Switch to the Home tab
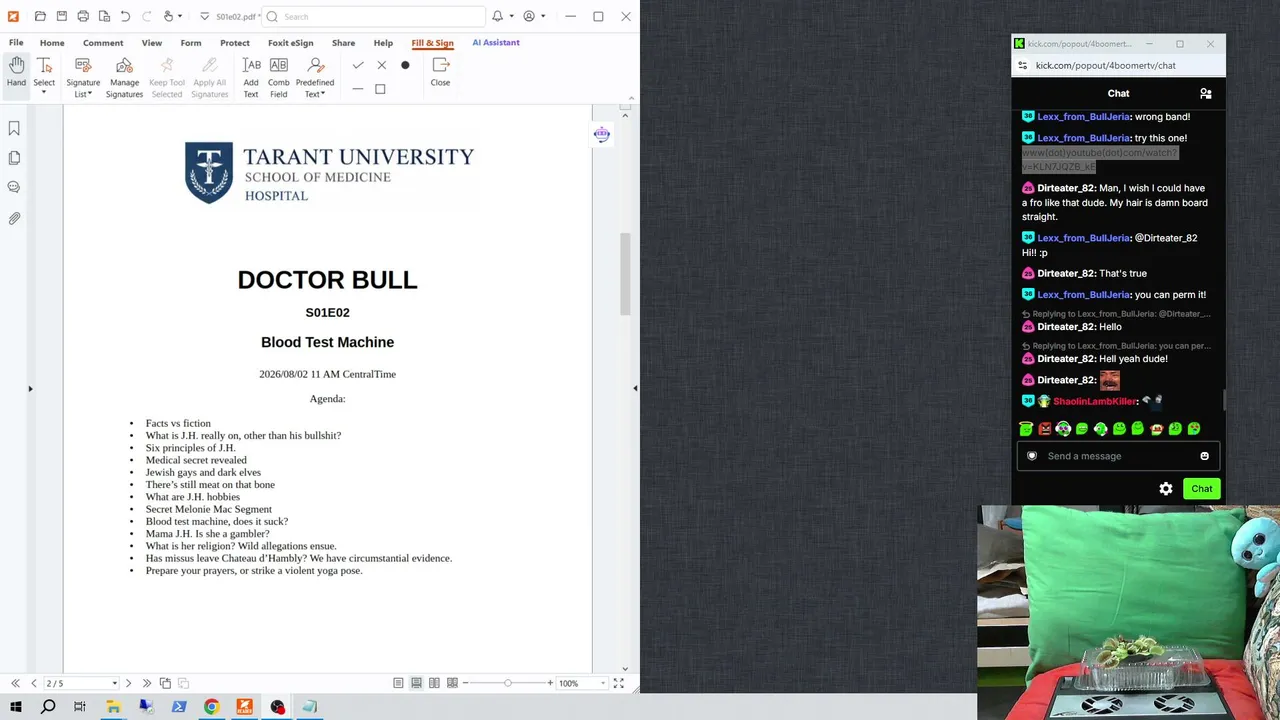This screenshot has height=720, width=1280. click(52, 43)
